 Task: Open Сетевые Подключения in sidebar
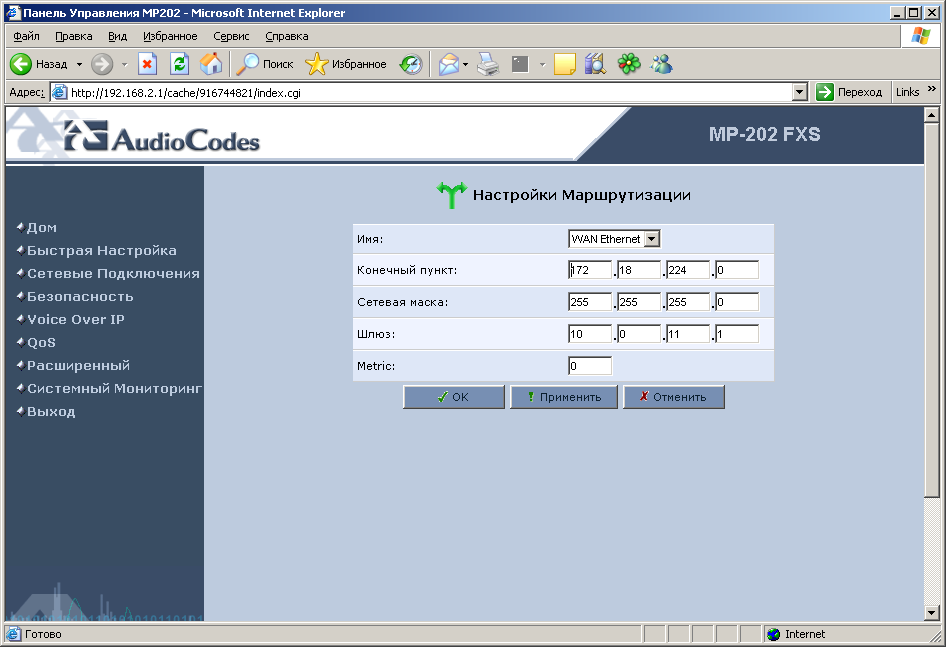(x=113, y=273)
